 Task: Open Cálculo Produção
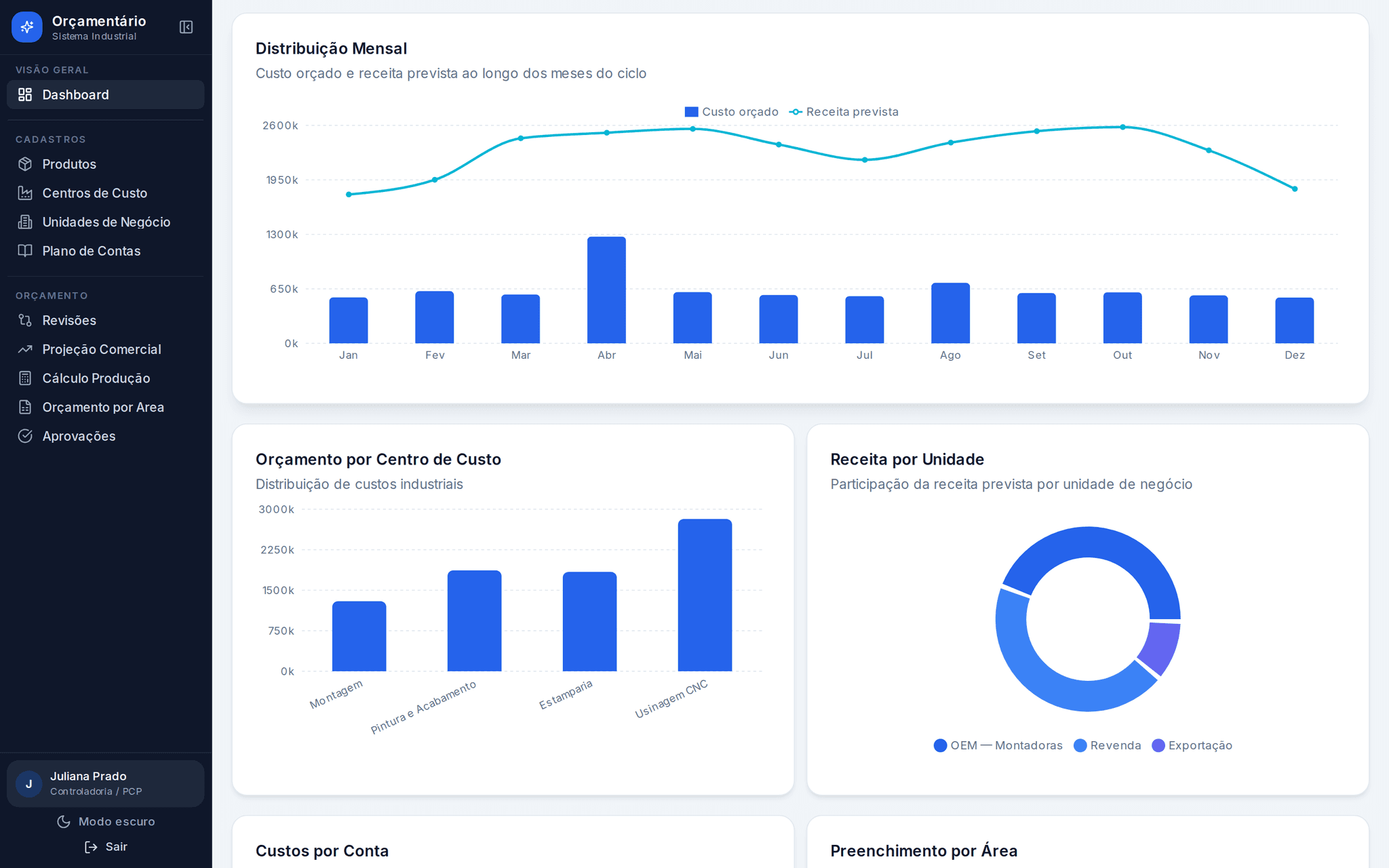tap(105, 378)
